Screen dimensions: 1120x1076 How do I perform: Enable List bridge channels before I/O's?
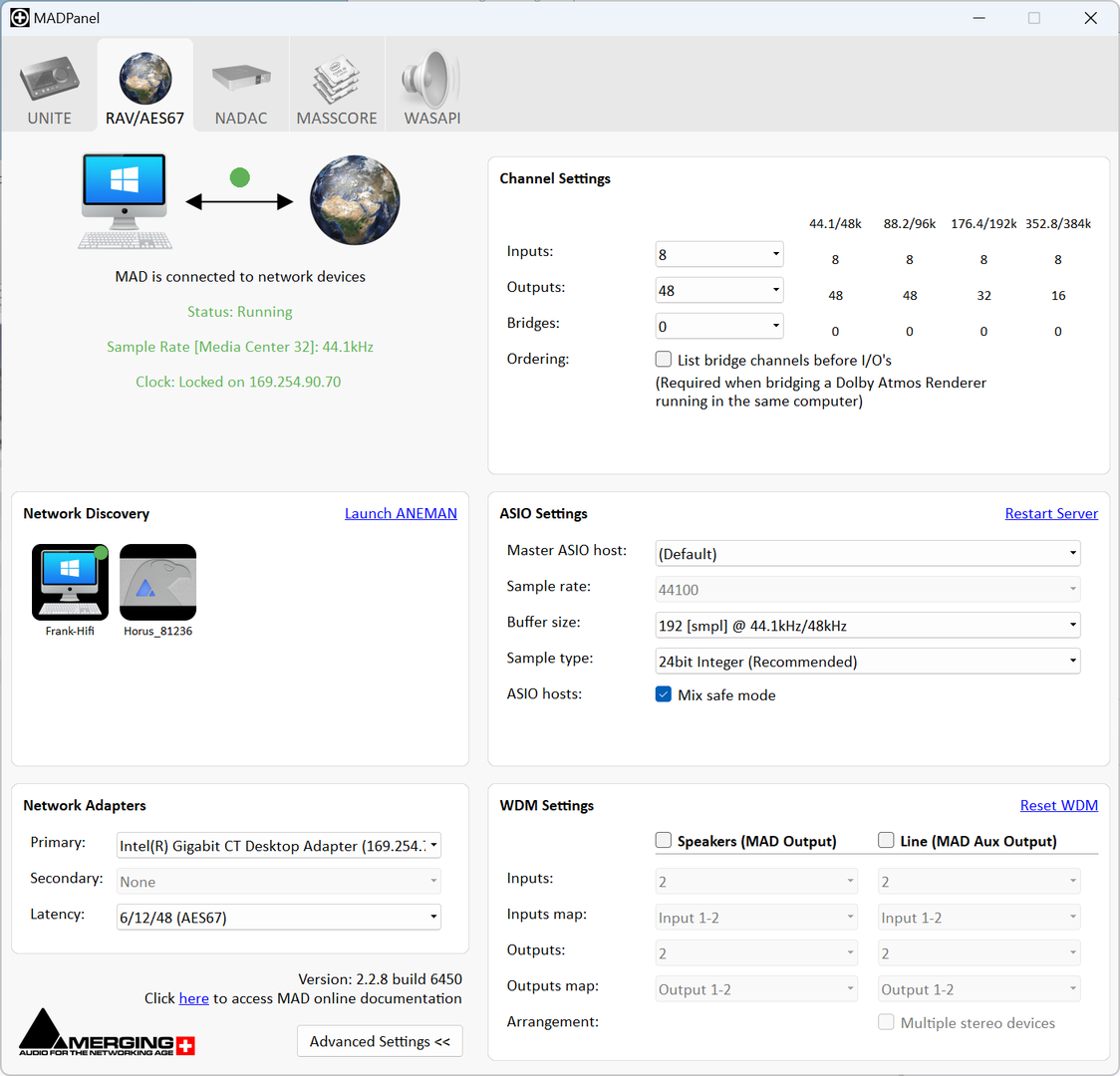[x=664, y=360]
